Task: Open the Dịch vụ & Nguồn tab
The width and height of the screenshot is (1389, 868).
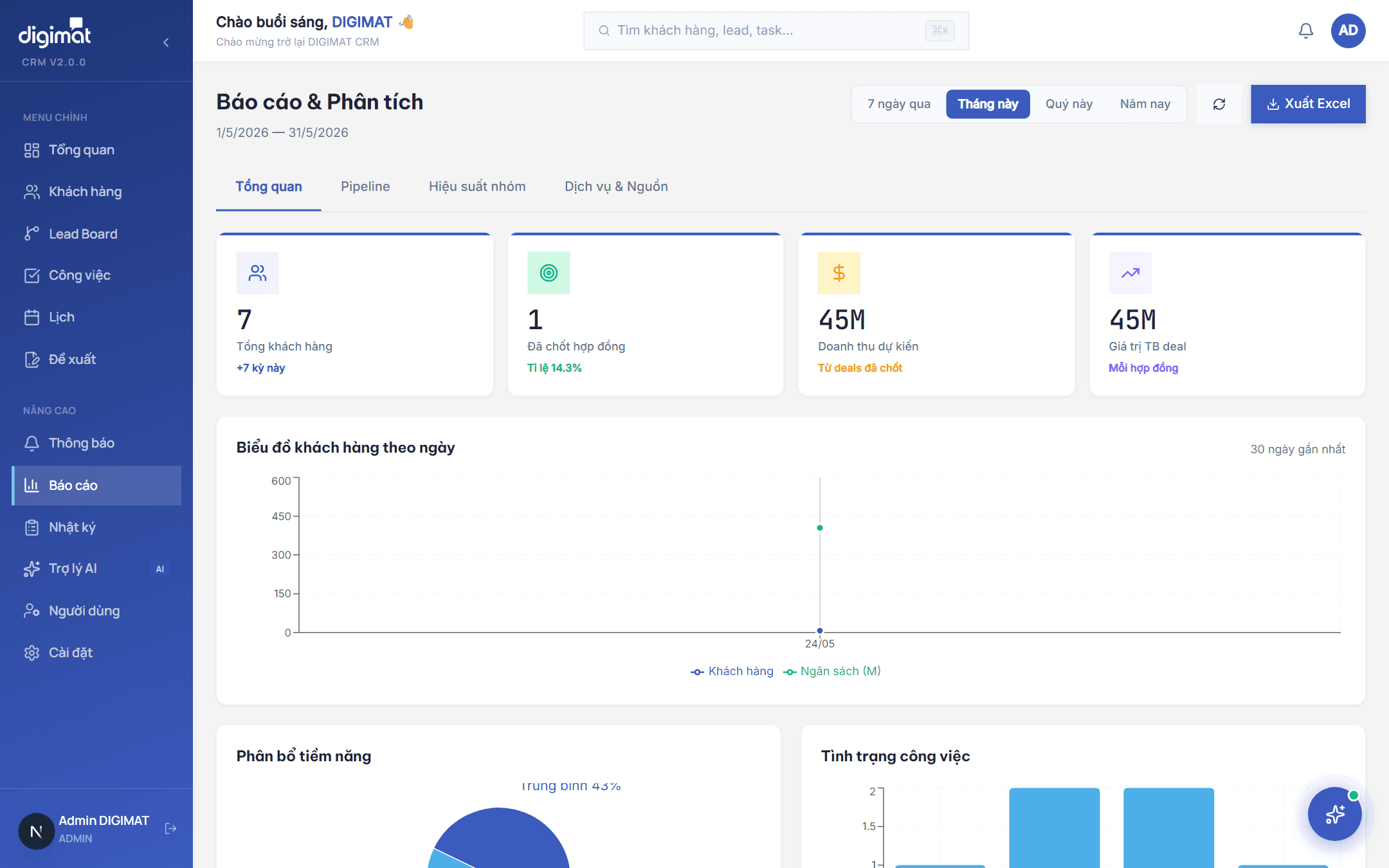Action: click(x=616, y=187)
